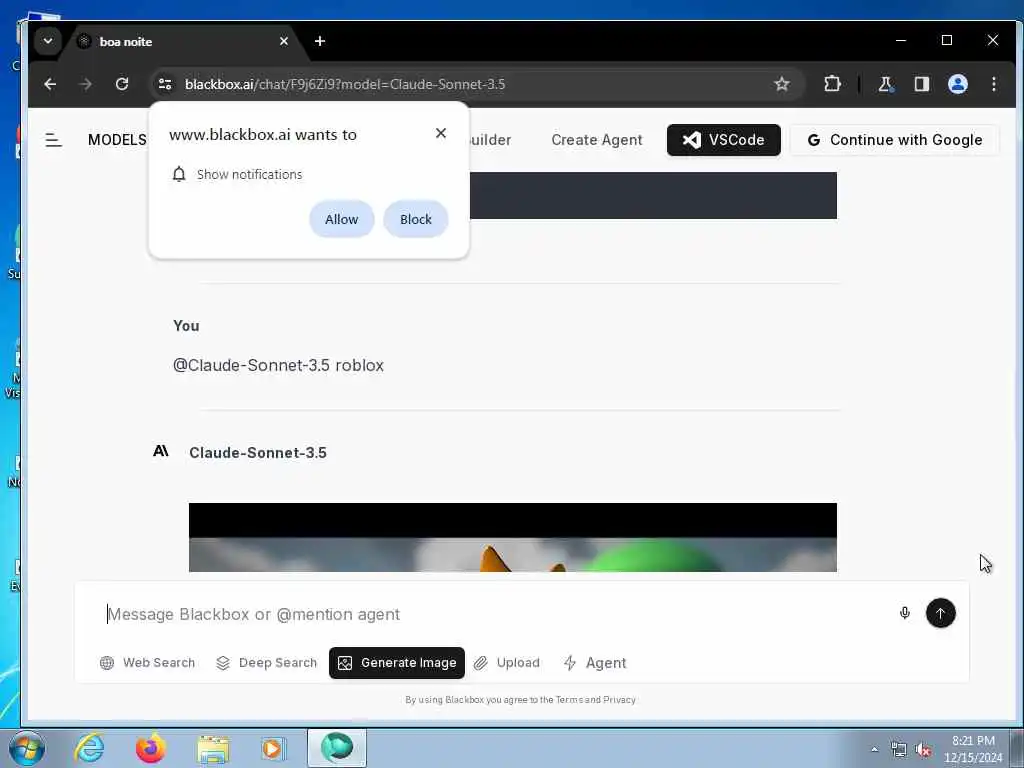Screen dimensions: 1024x768
Task: Click the Claude-Sonnet-3.5 model name
Action: pyautogui.click(x=257, y=453)
